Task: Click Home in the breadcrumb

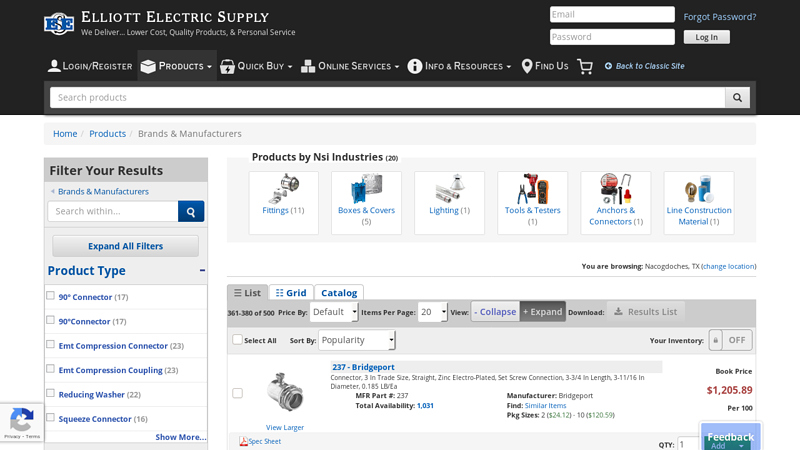Action: click(x=65, y=134)
